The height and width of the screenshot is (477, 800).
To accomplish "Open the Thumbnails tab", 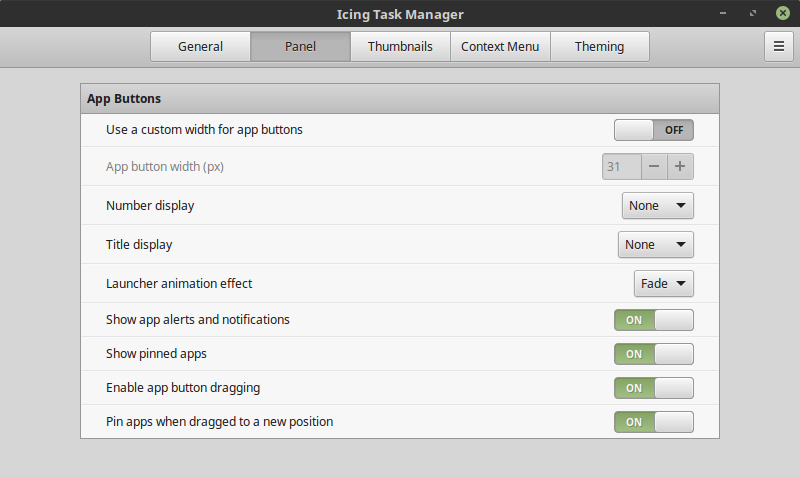I will 400,47.
